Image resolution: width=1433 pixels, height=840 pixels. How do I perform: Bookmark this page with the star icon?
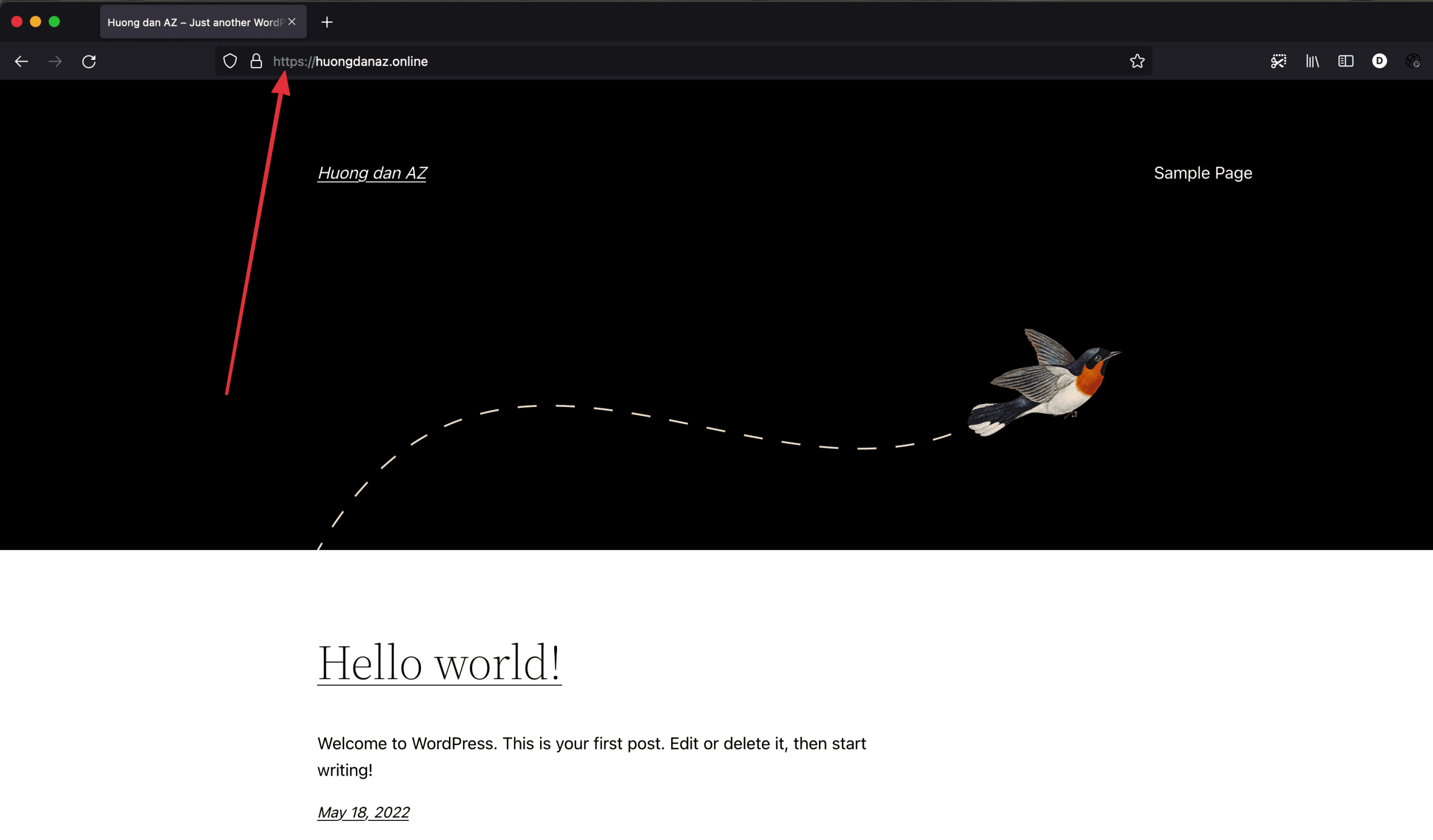click(1137, 62)
